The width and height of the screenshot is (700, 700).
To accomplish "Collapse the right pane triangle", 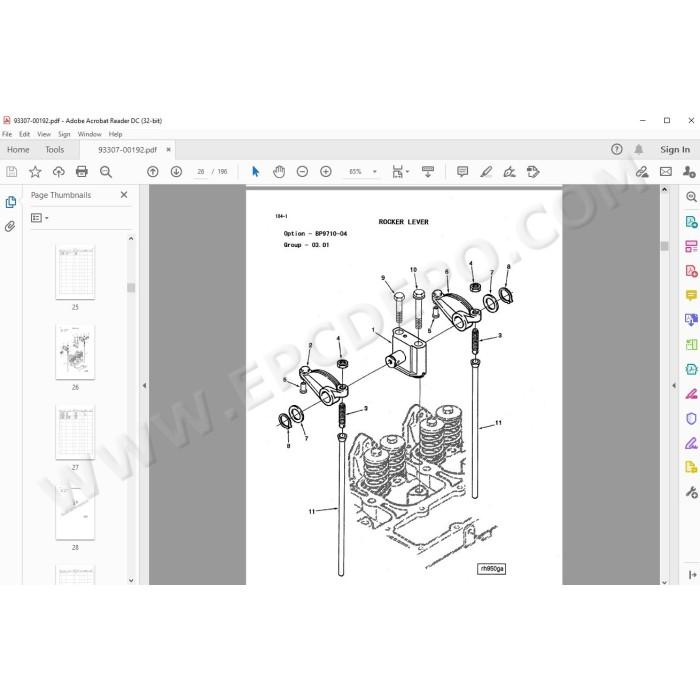I will tap(674, 385).
